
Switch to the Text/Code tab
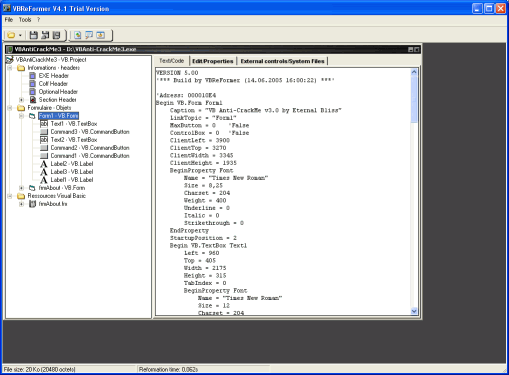click(171, 61)
